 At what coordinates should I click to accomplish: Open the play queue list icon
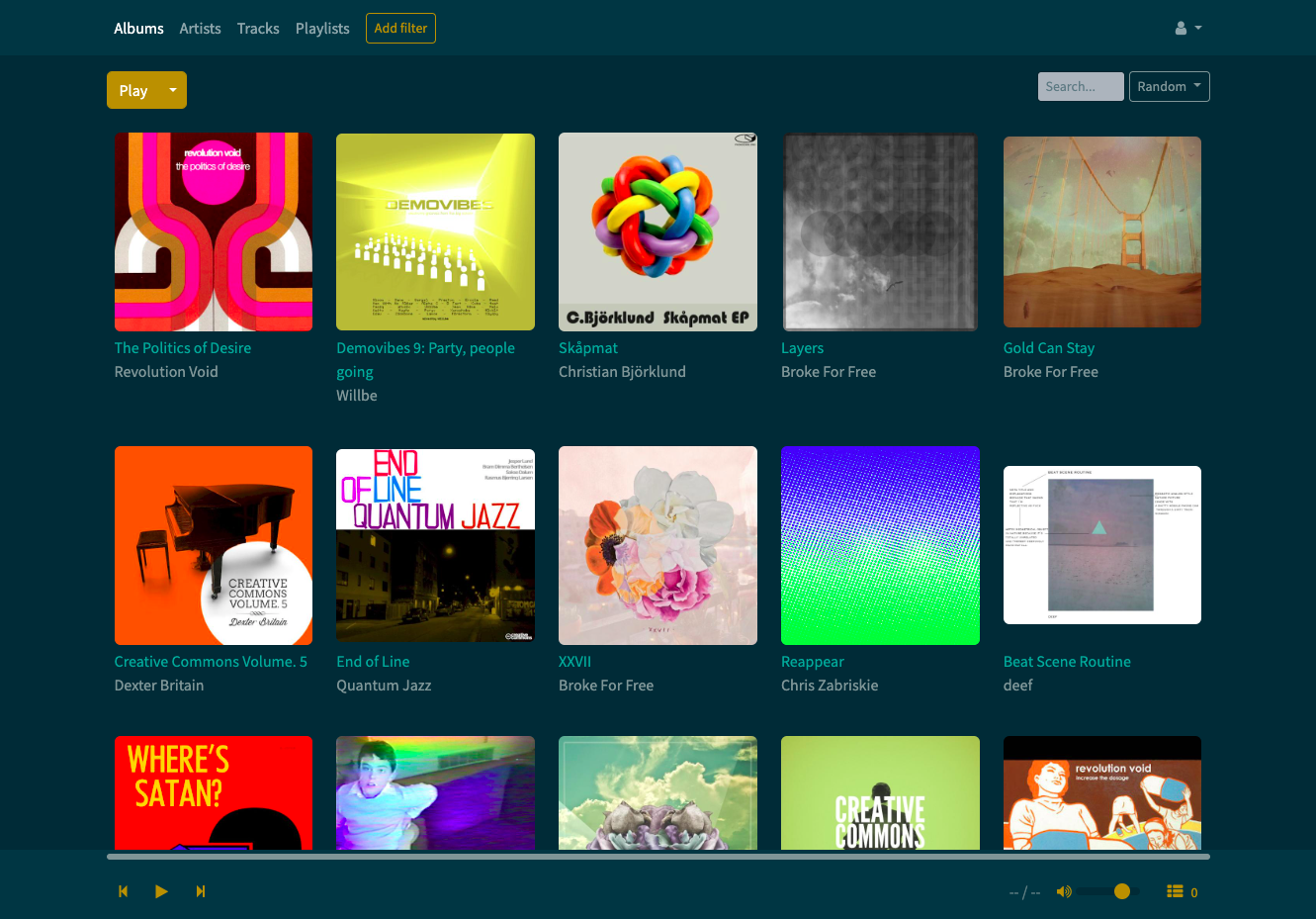point(1175,891)
